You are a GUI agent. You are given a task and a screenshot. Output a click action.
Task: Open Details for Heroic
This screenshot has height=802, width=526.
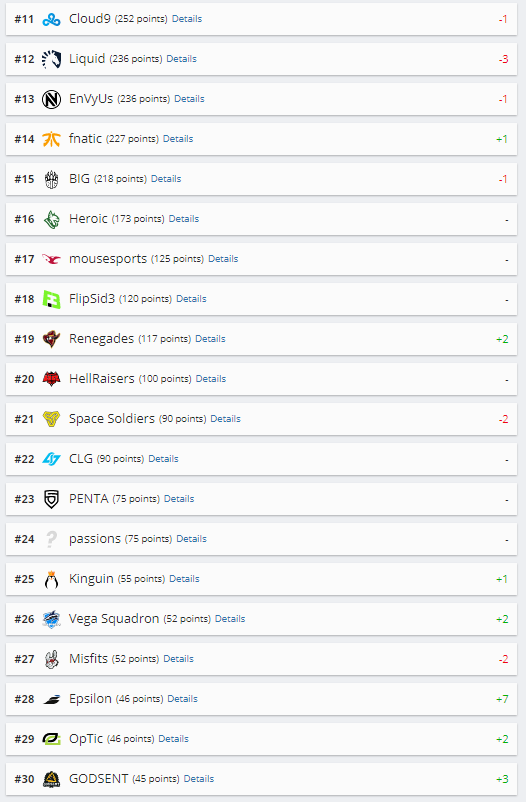click(184, 219)
